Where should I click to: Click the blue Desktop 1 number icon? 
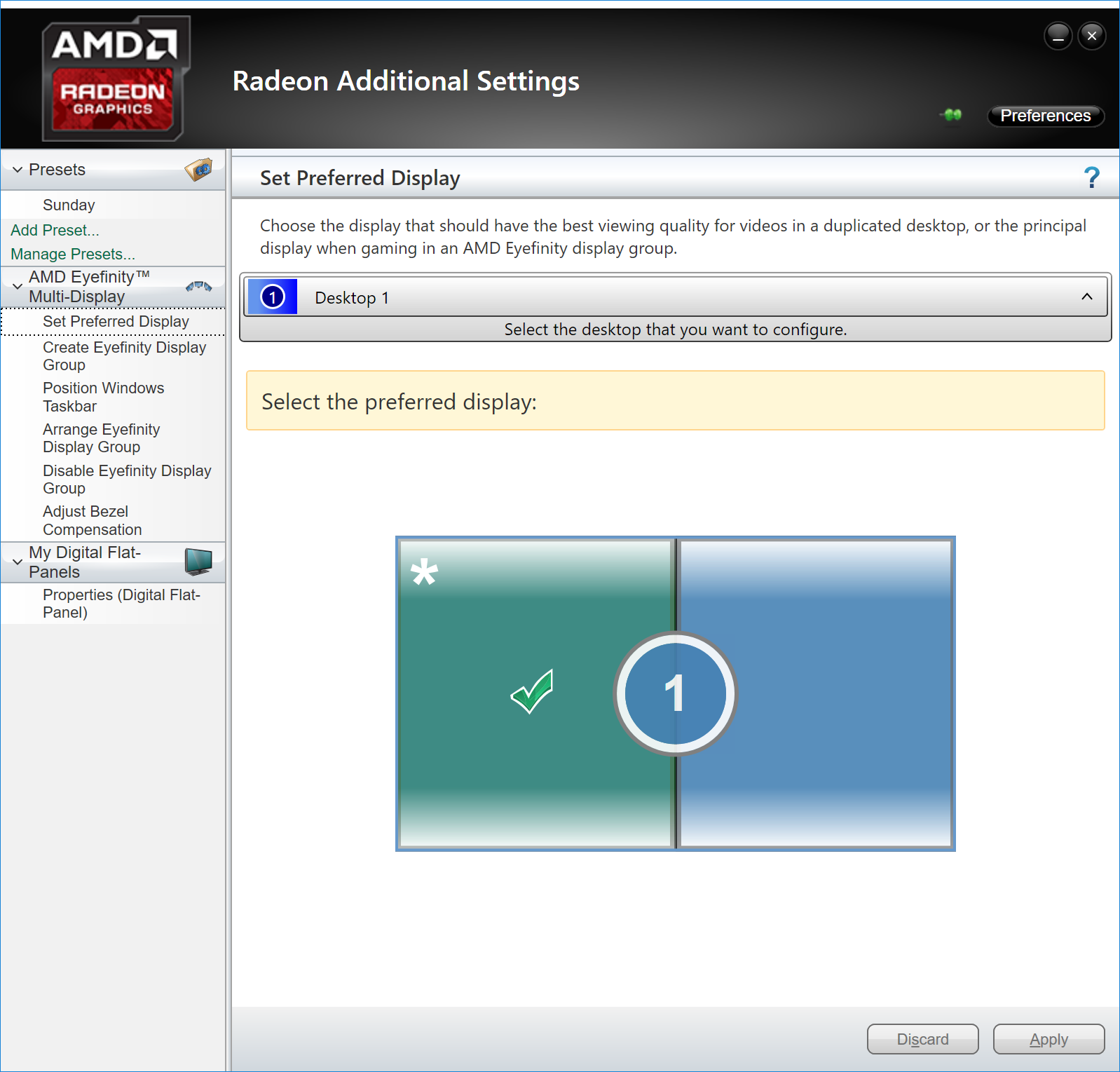[273, 297]
